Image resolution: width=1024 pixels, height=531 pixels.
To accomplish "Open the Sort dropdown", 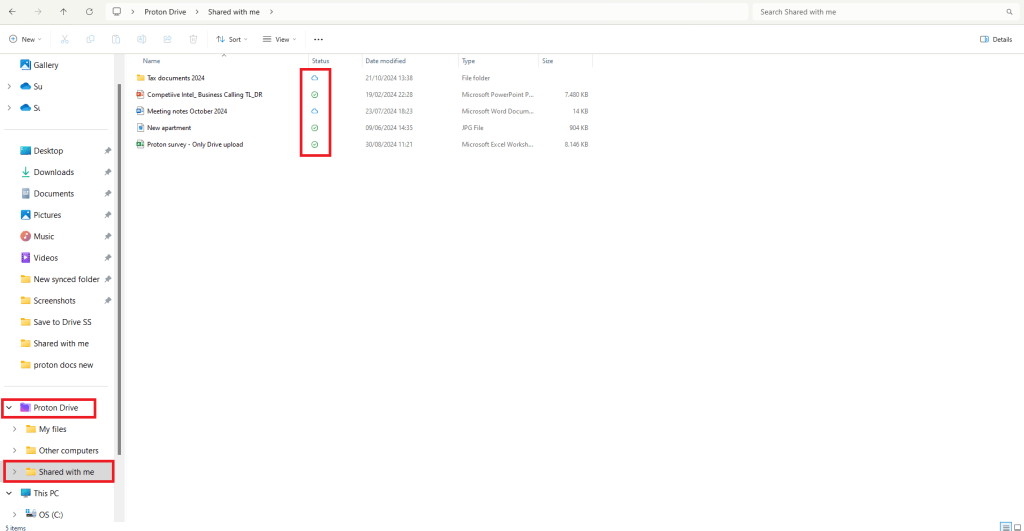I will pos(232,39).
